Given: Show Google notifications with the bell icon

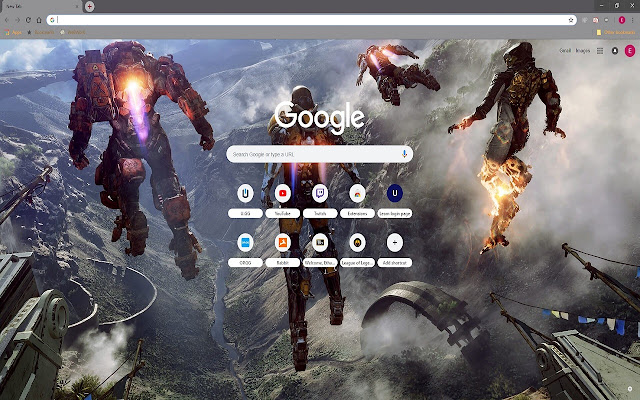Looking at the screenshot, I should click(x=615, y=51).
